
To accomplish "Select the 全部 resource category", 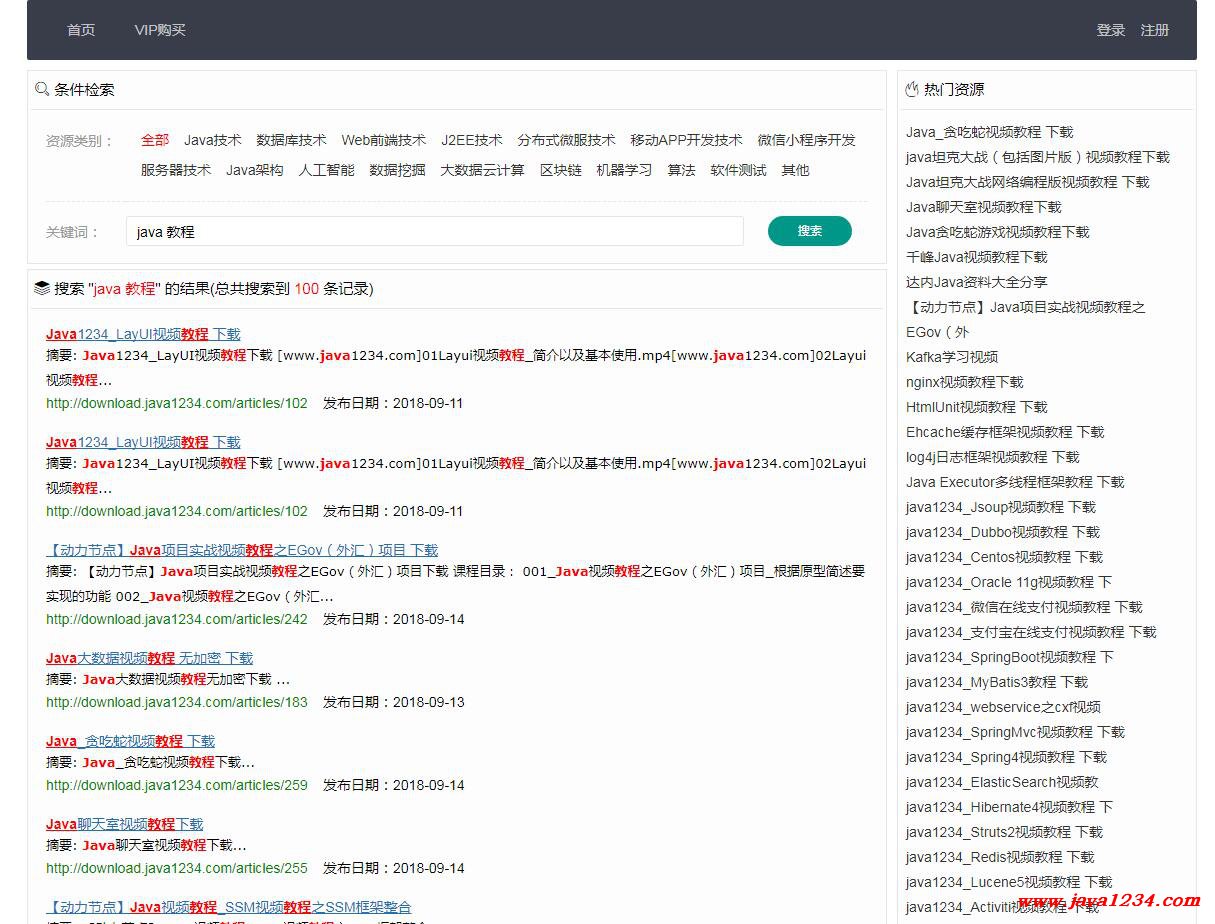I will pos(155,140).
